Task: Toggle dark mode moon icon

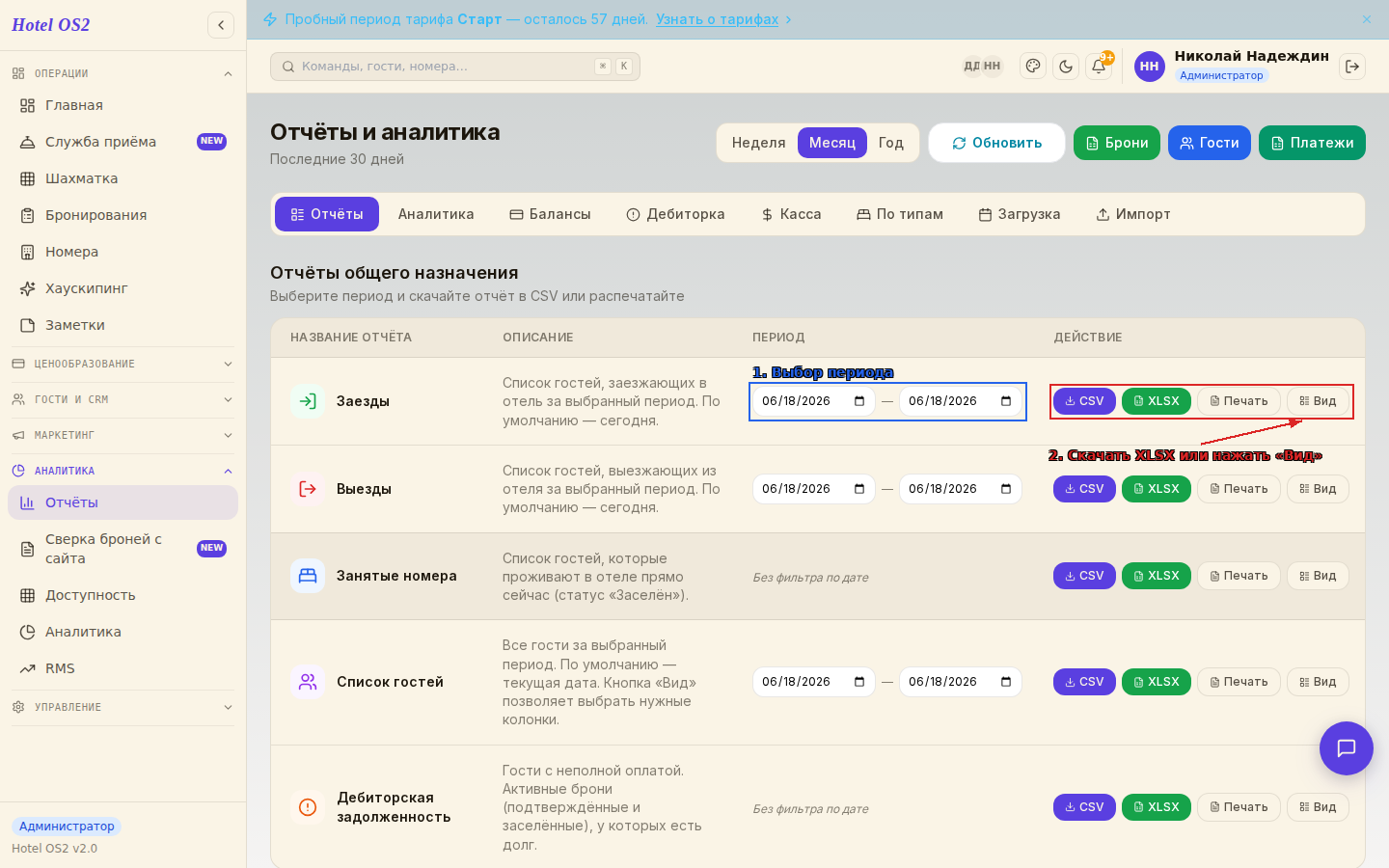Action: coord(1066,67)
